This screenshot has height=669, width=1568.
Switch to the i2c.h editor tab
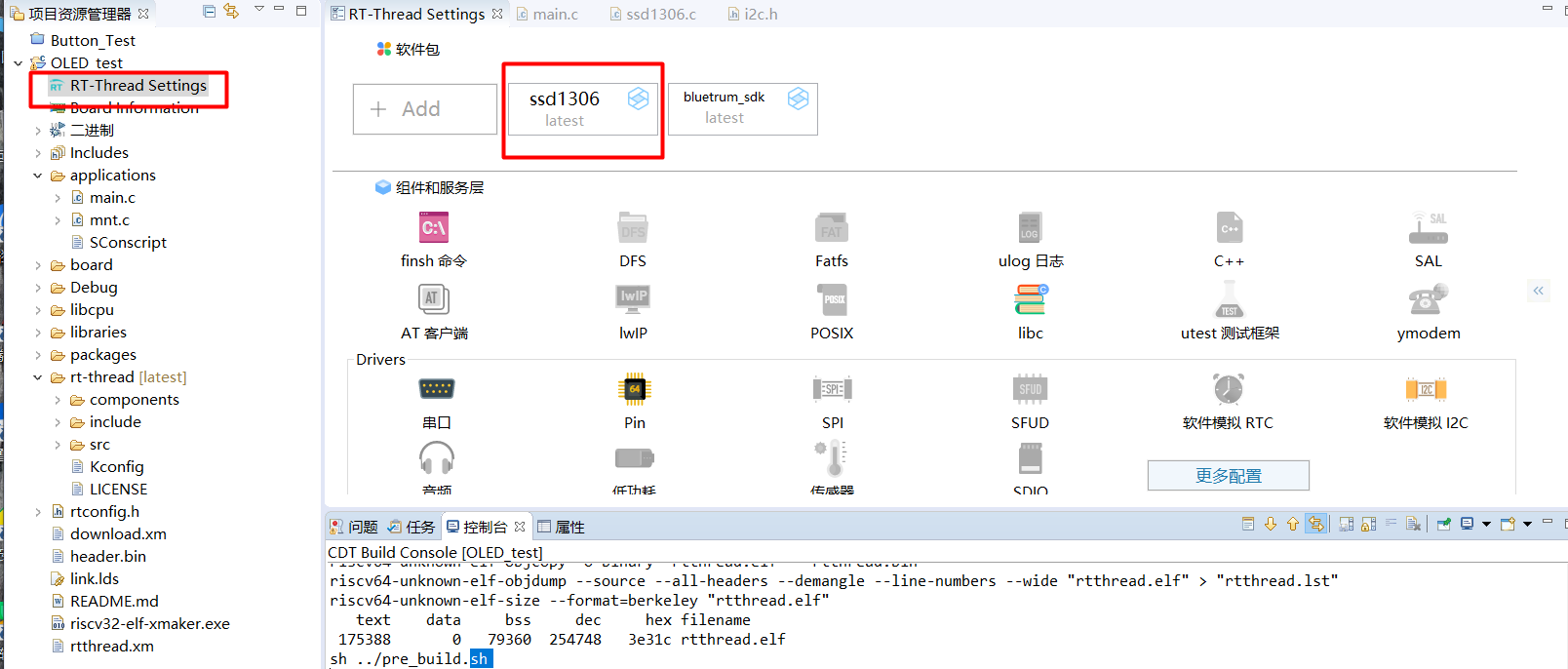coord(752,14)
